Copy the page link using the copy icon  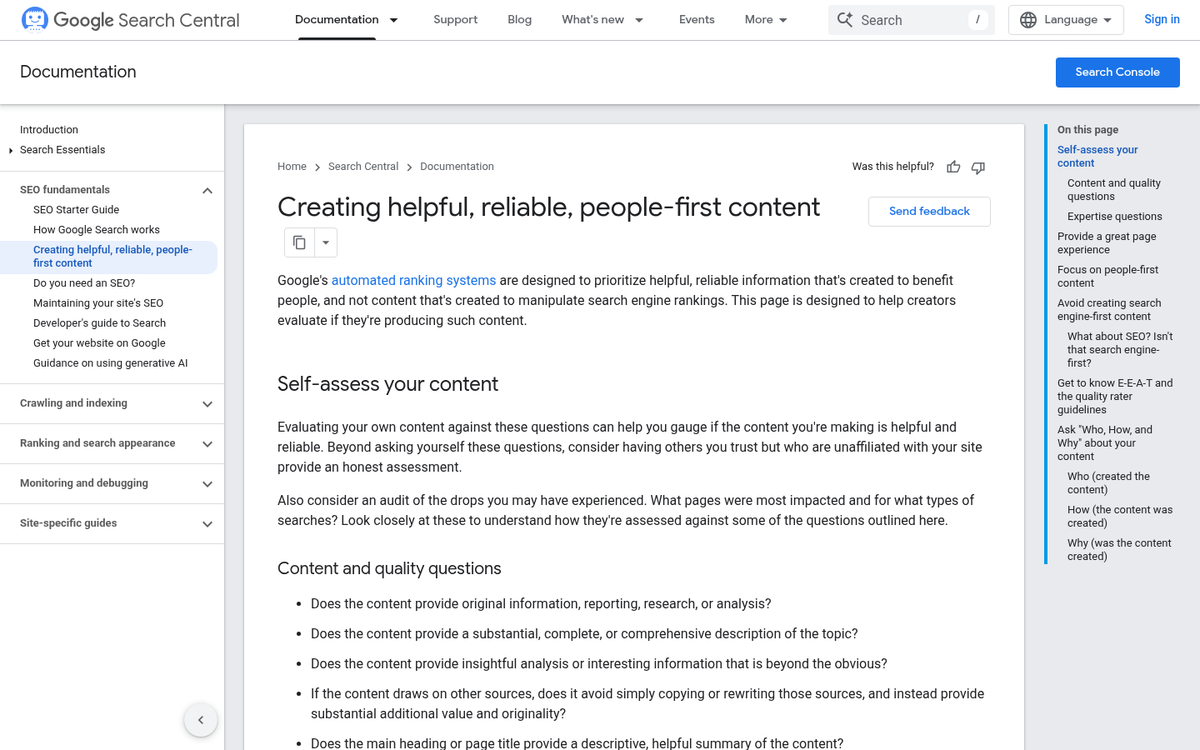tap(297, 242)
